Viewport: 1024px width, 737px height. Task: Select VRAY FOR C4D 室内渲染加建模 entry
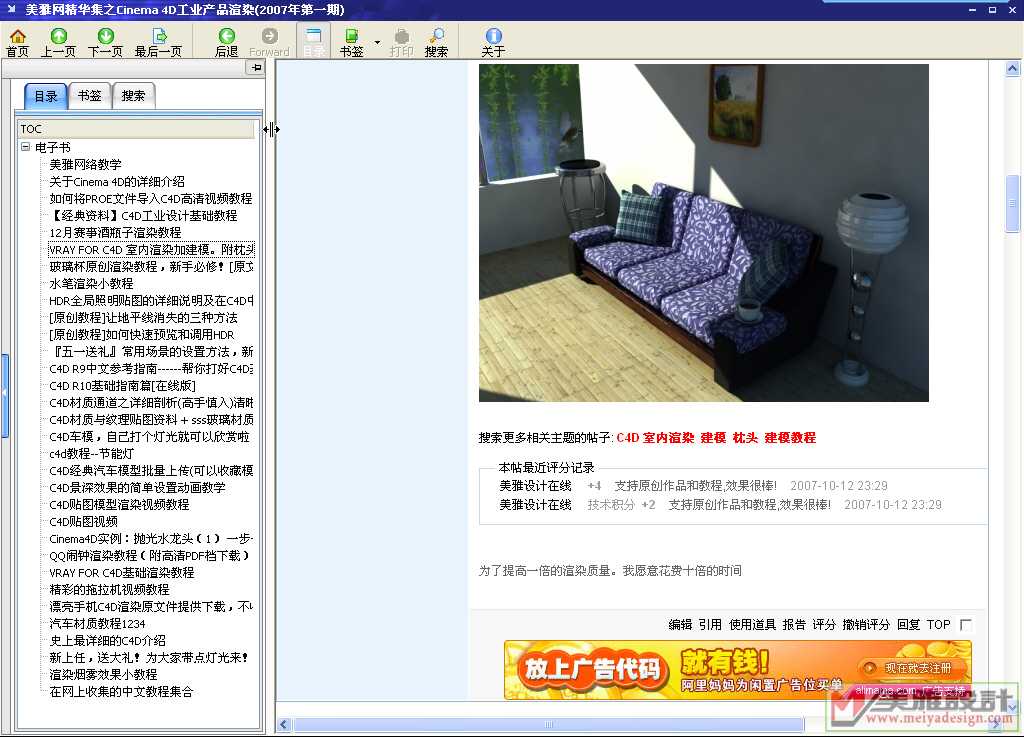pos(152,249)
